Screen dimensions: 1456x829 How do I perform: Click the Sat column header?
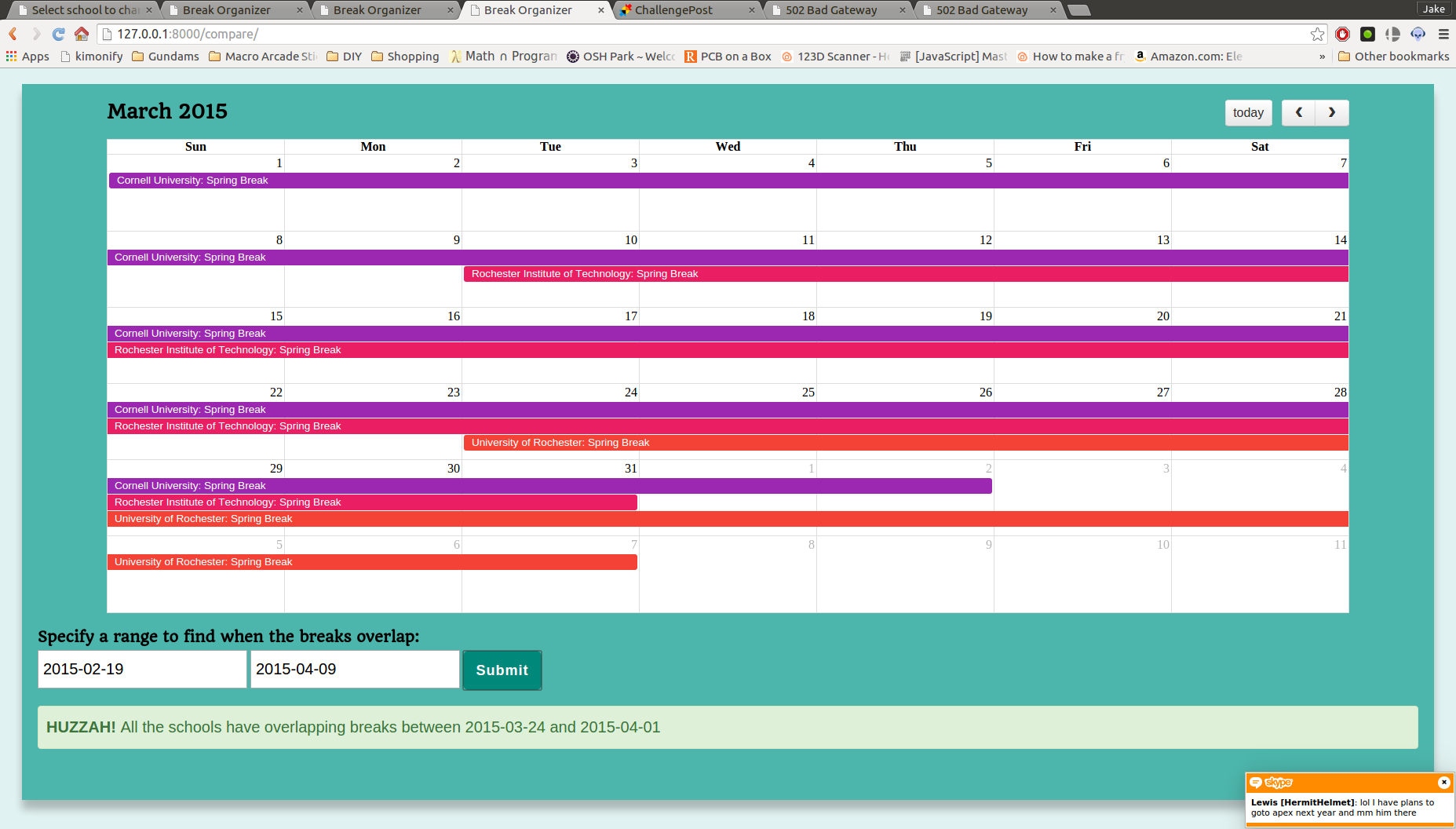(x=1260, y=147)
